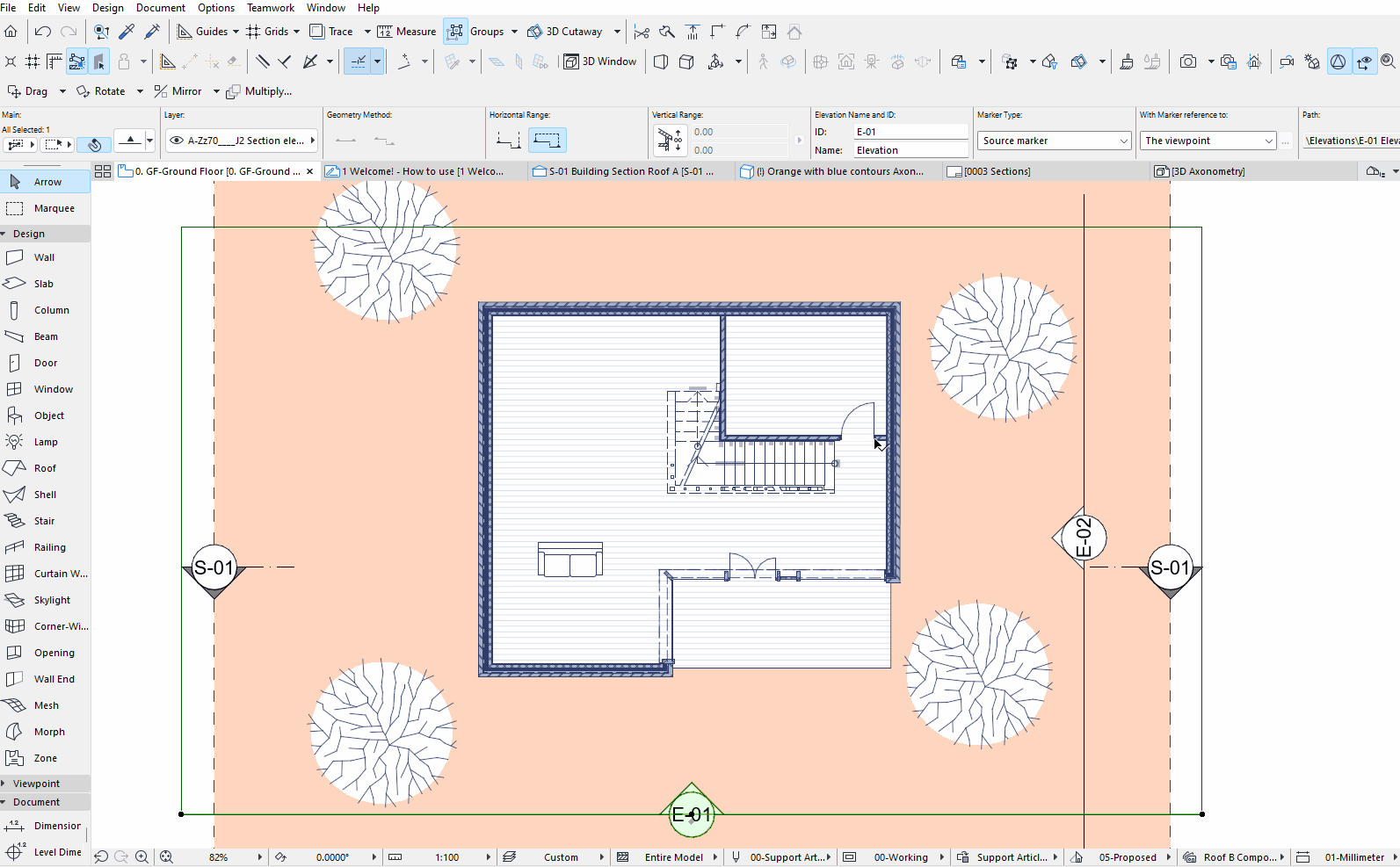The height and width of the screenshot is (867, 1400).
Task: Toggle layer visibility eye icon
Action: pyautogui.click(x=177, y=141)
